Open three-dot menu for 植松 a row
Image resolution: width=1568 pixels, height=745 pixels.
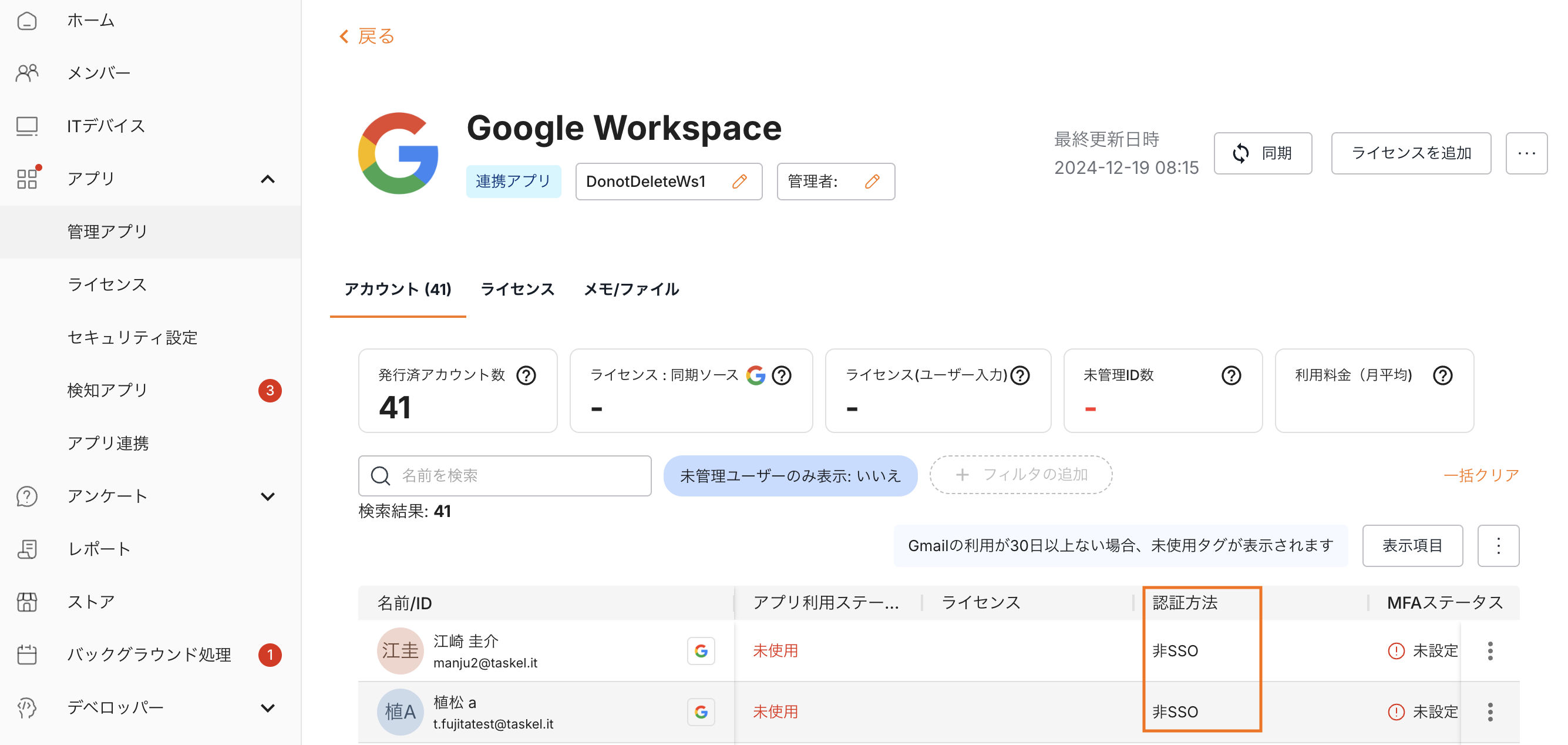(x=1489, y=712)
